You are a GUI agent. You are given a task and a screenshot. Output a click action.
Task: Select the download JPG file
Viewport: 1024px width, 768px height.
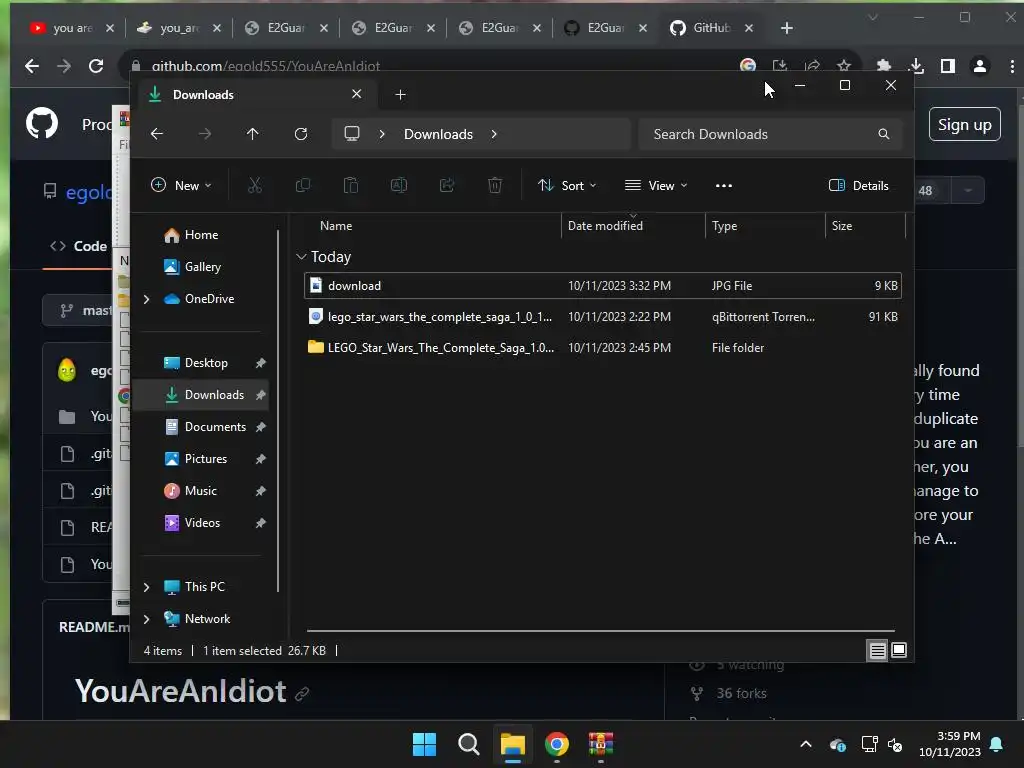point(603,286)
